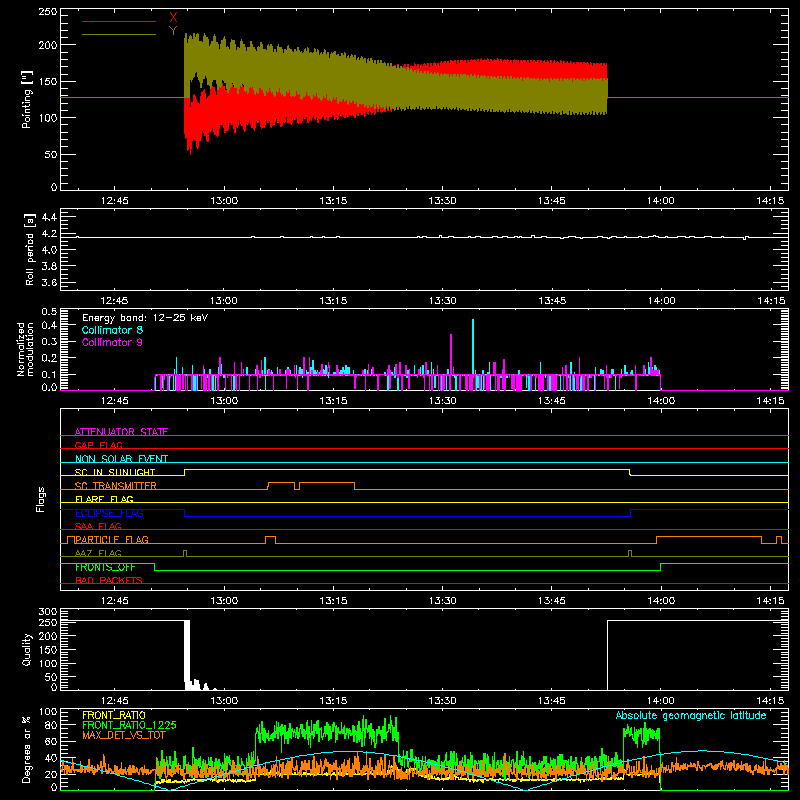
Task: Click the 'Degrees or %' axis title
Action: coord(26,749)
